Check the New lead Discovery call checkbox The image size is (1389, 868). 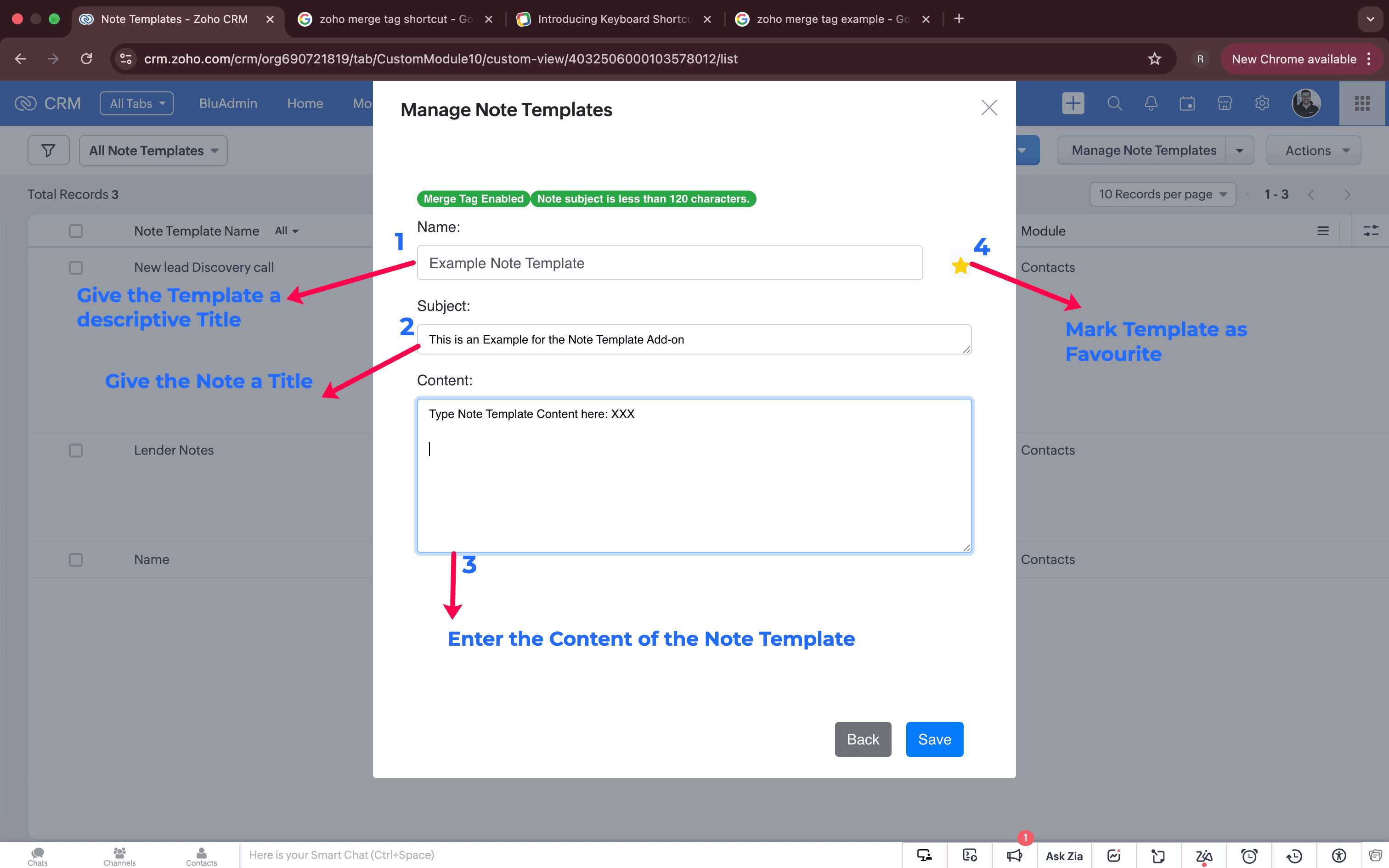point(76,267)
